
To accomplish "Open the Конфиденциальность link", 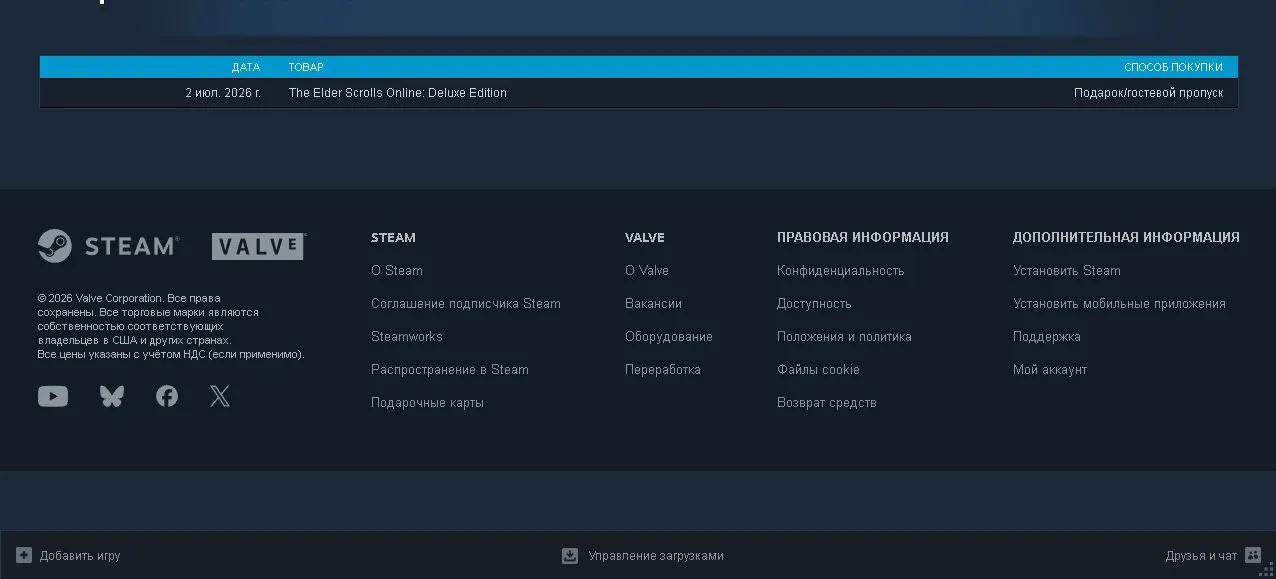I will pyautogui.click(x=840, y=270).
